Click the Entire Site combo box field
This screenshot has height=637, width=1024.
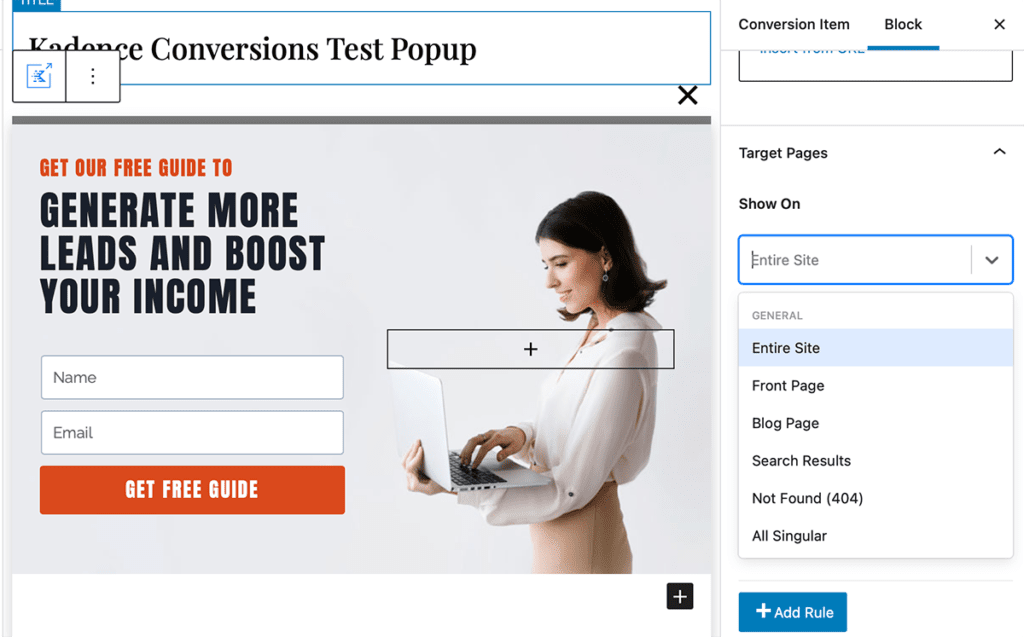click(875, 260)
